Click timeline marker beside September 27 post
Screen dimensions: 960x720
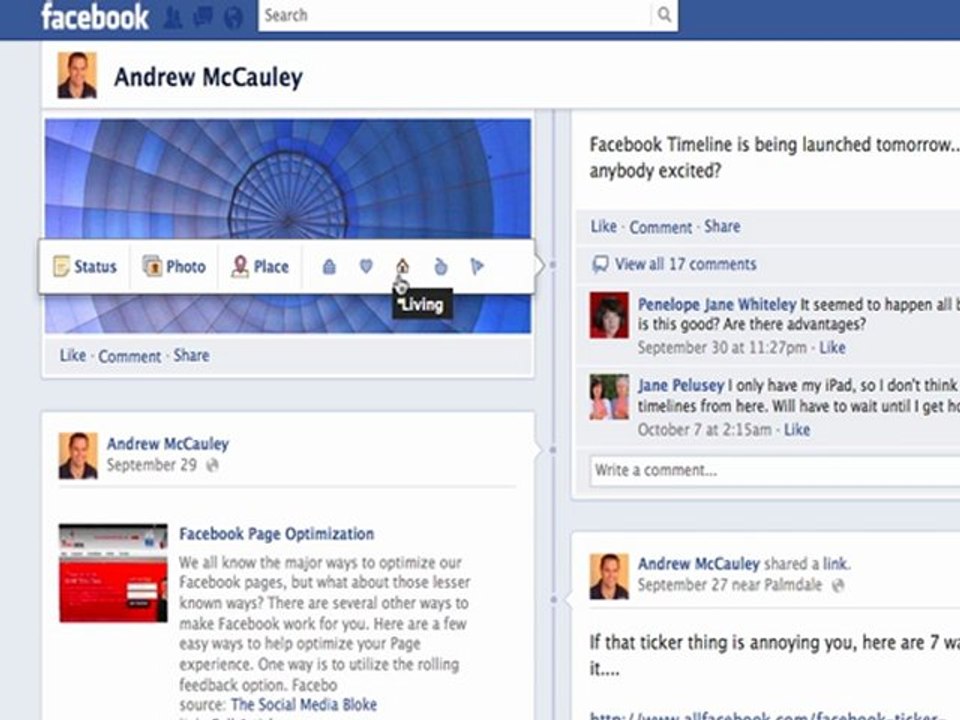[553, 600]
